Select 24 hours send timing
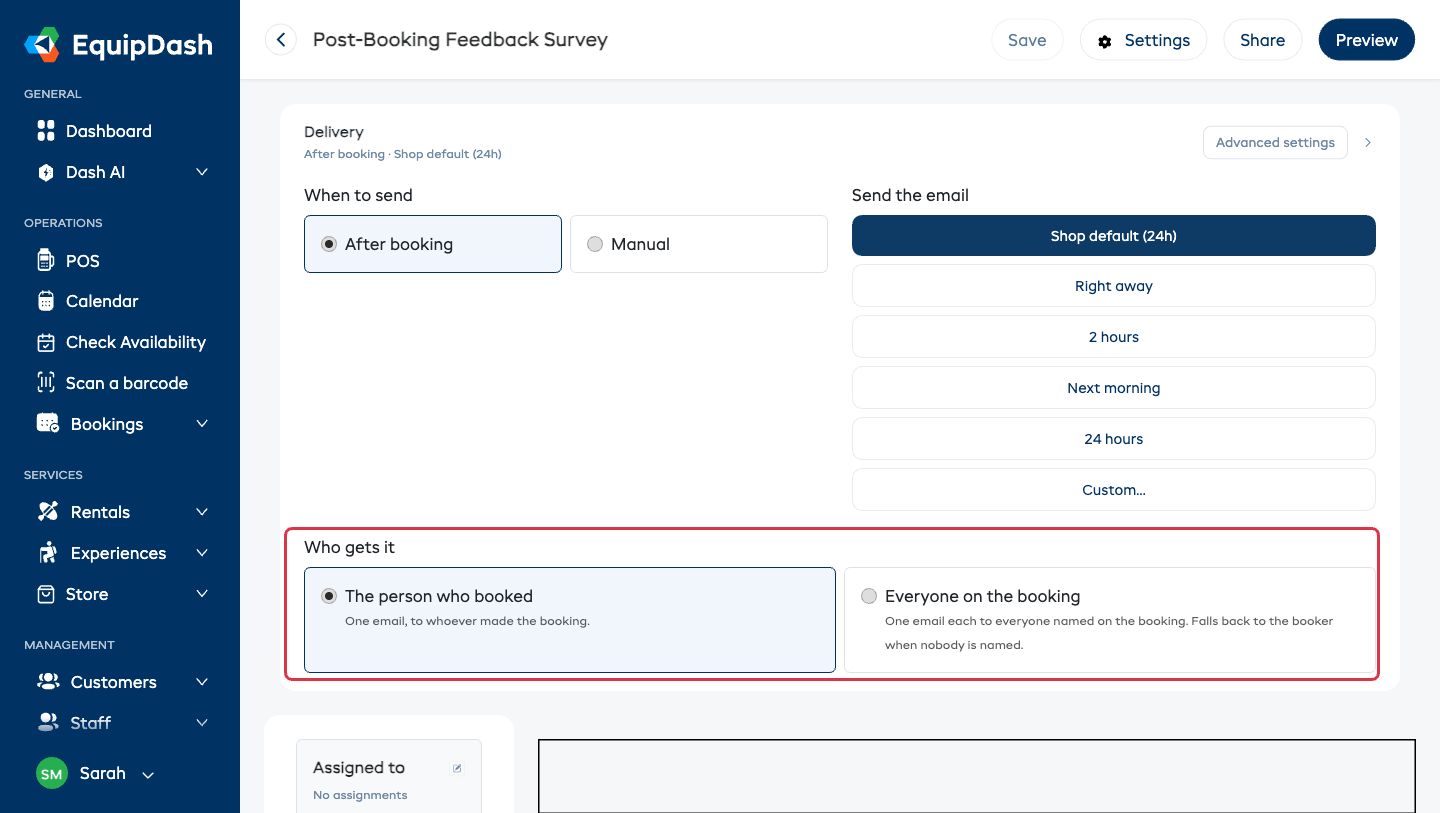 coord(1114,439)
